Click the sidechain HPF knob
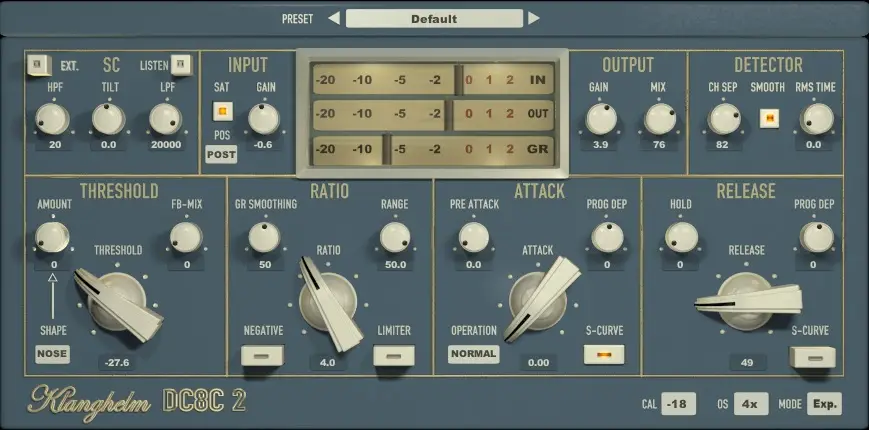This screenshot has height=430, width=869. 53,119
